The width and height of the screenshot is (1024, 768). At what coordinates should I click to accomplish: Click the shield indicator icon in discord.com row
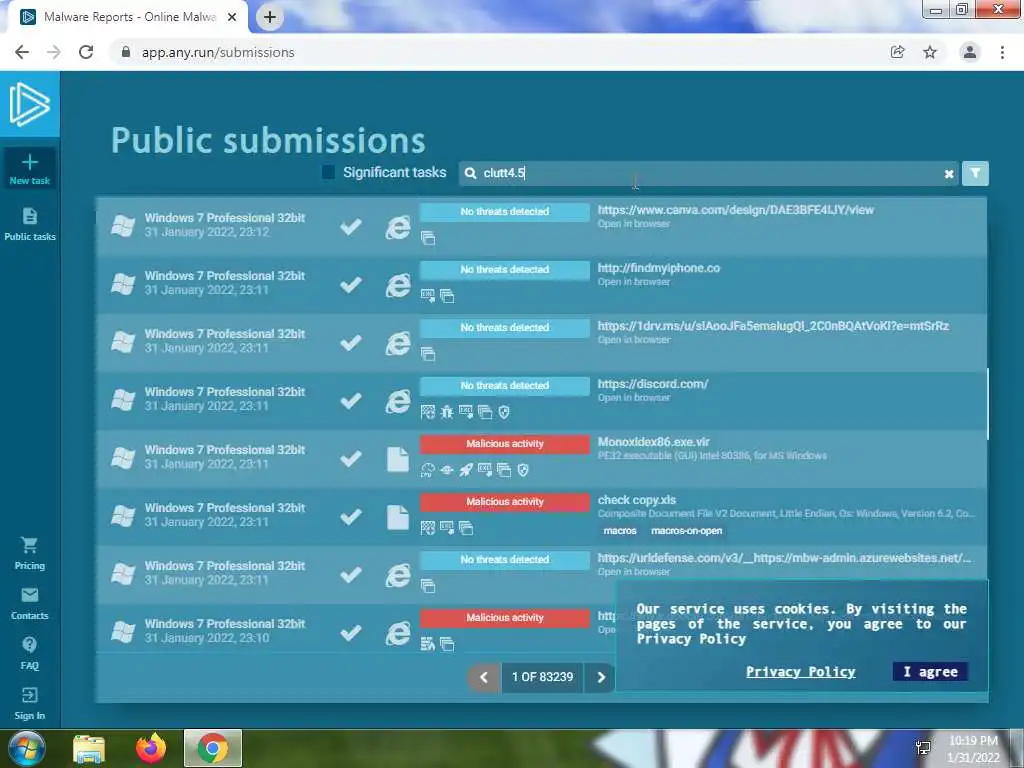(504, 412)
